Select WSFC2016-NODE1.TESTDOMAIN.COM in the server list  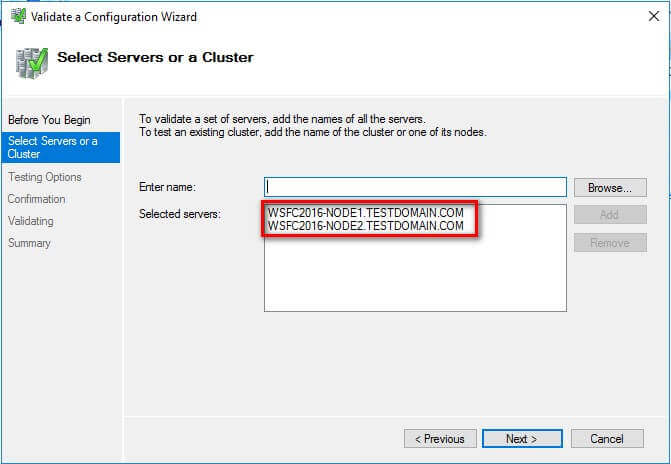[366, 212]
